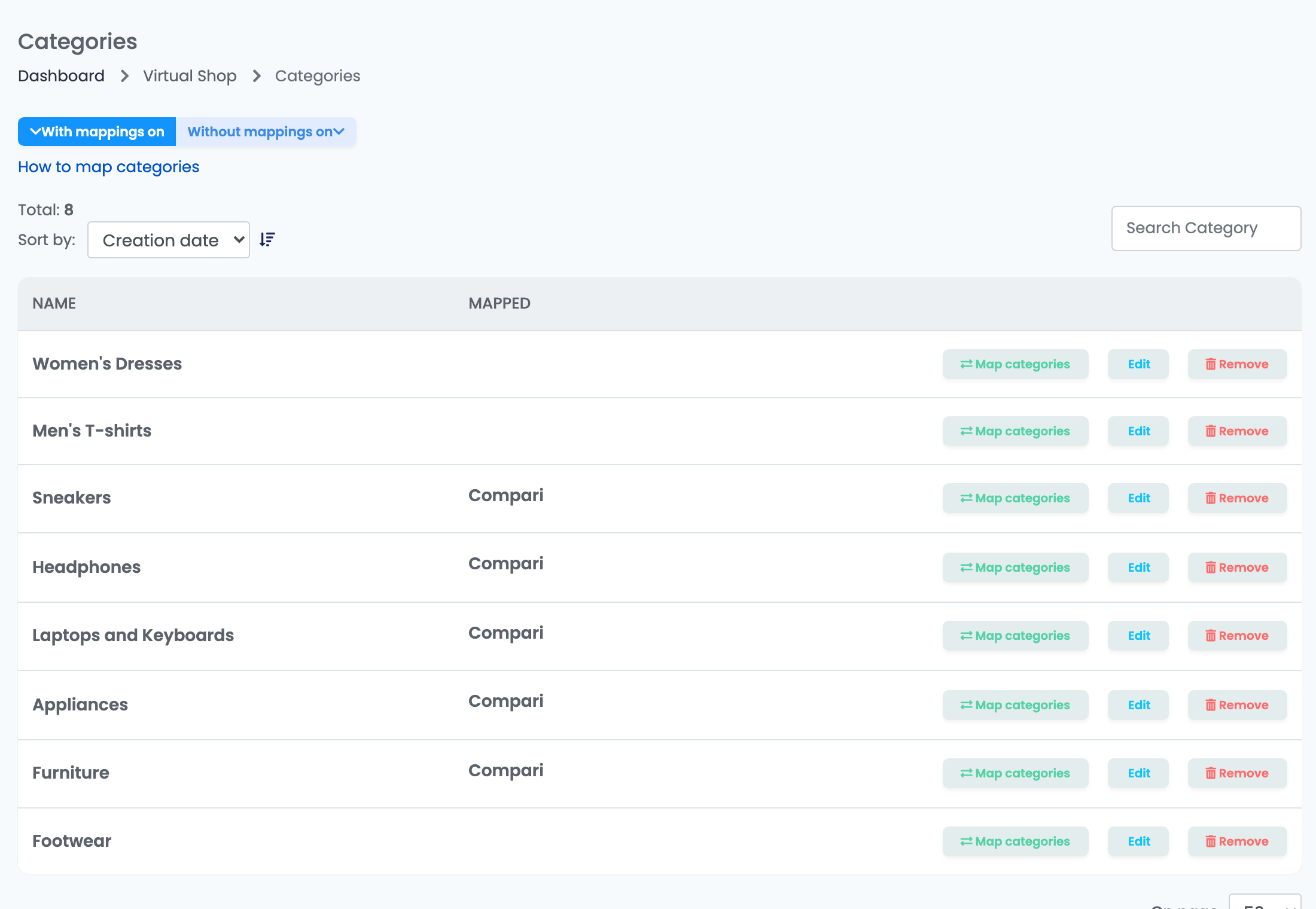Expand the Without mappings on dropdown
Image resolution: width=1316 pixels, height=909 pixels.
point(266,132)
